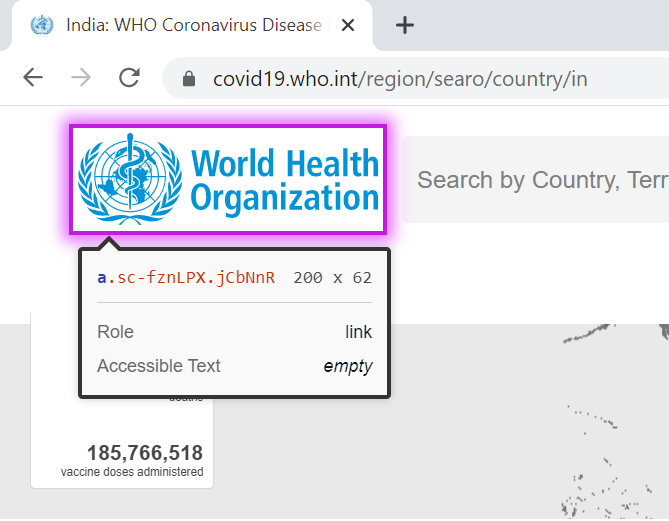This screenshot has height=521, width=669.
Task: Click the WHO favicon in the tab
Action: click(x=42, y=25)
